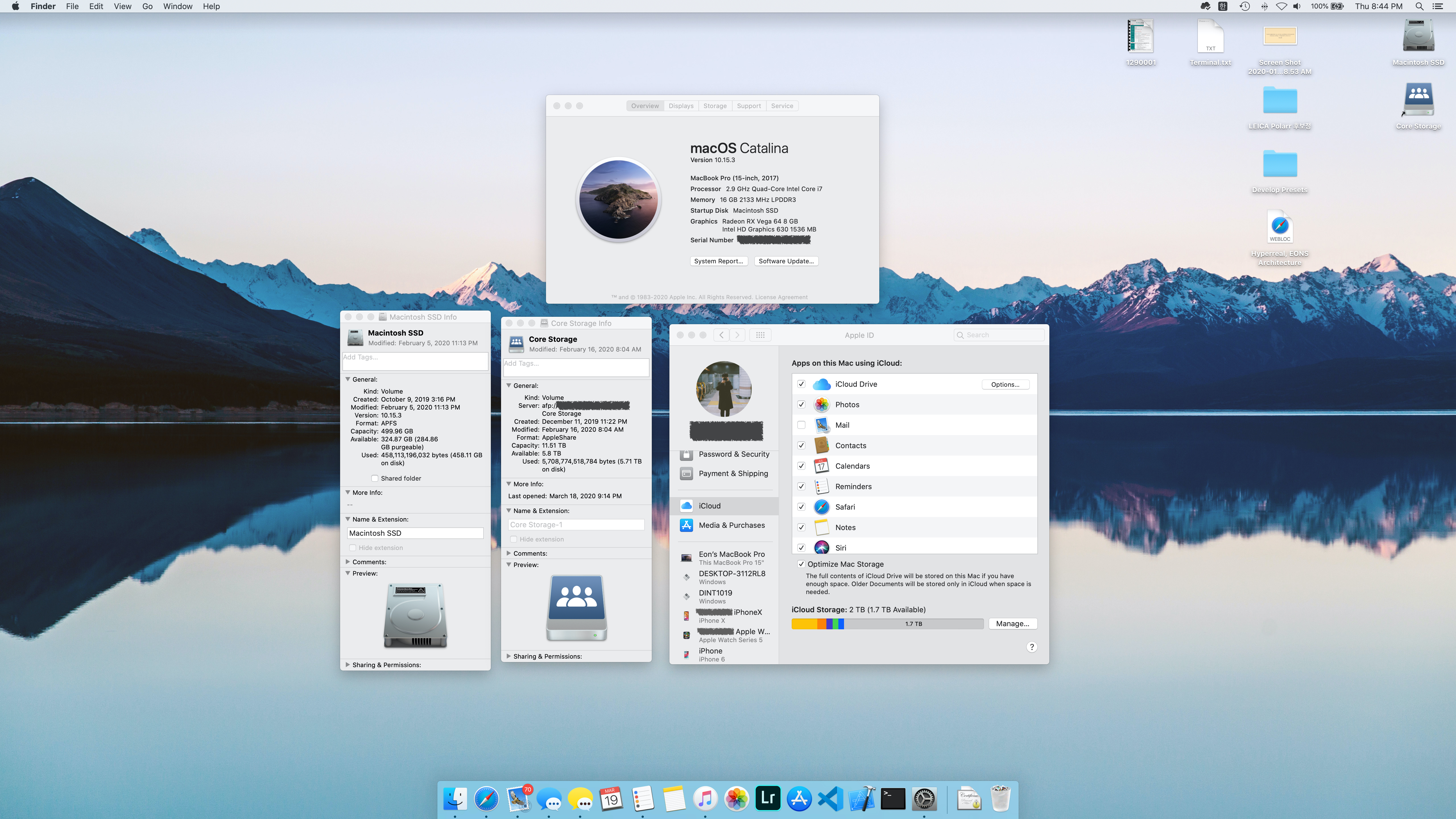Open Lightroom from the Dock

[x=768, y=799]
